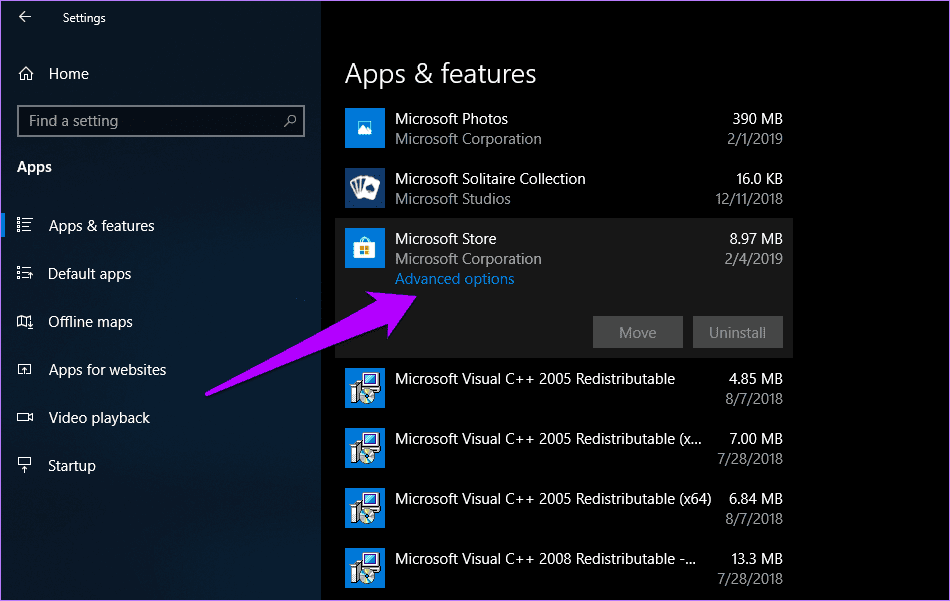Image resolution: width=950 pixels, height=601 pixels.
Task: Click the Apps & features list icon
Action: [x=25, y=225]
